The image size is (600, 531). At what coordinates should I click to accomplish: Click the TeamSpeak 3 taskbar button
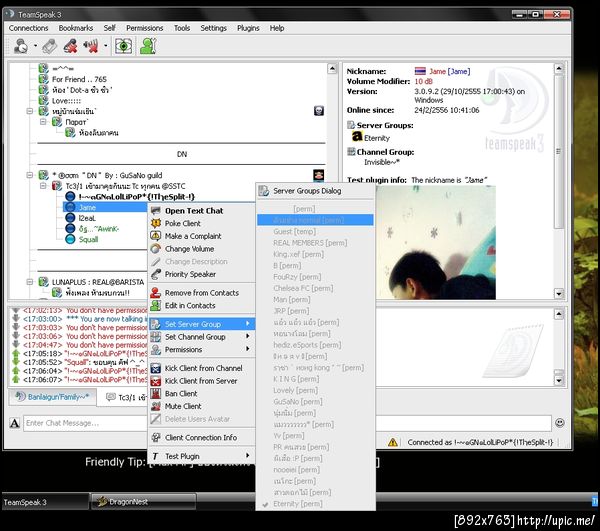(45, 502)
